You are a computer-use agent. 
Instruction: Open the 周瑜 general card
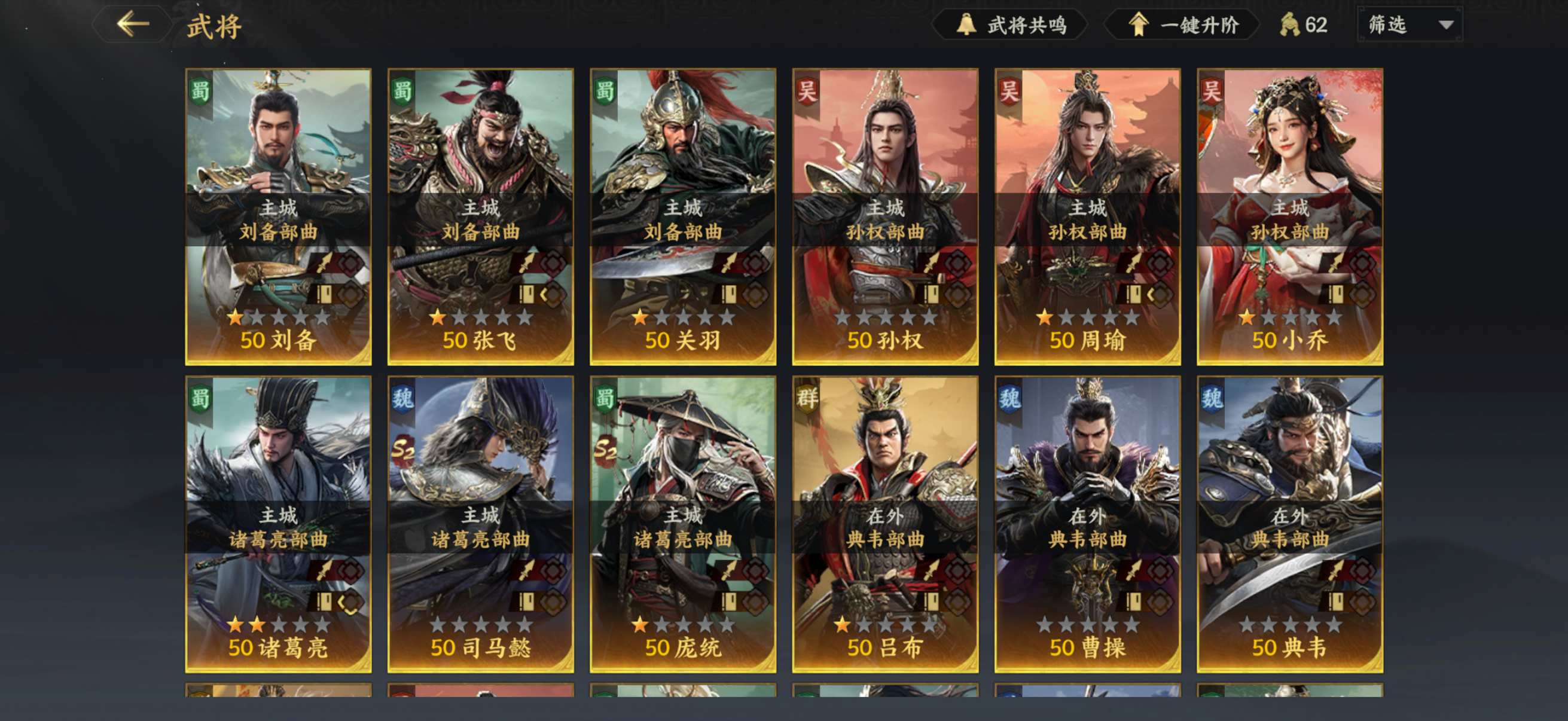tap(1088, 216)
